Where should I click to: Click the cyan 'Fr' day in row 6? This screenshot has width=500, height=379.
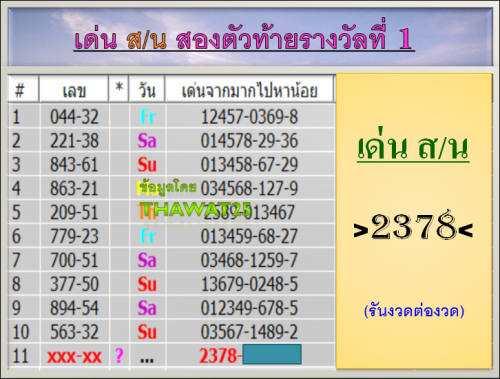point(148,236)
